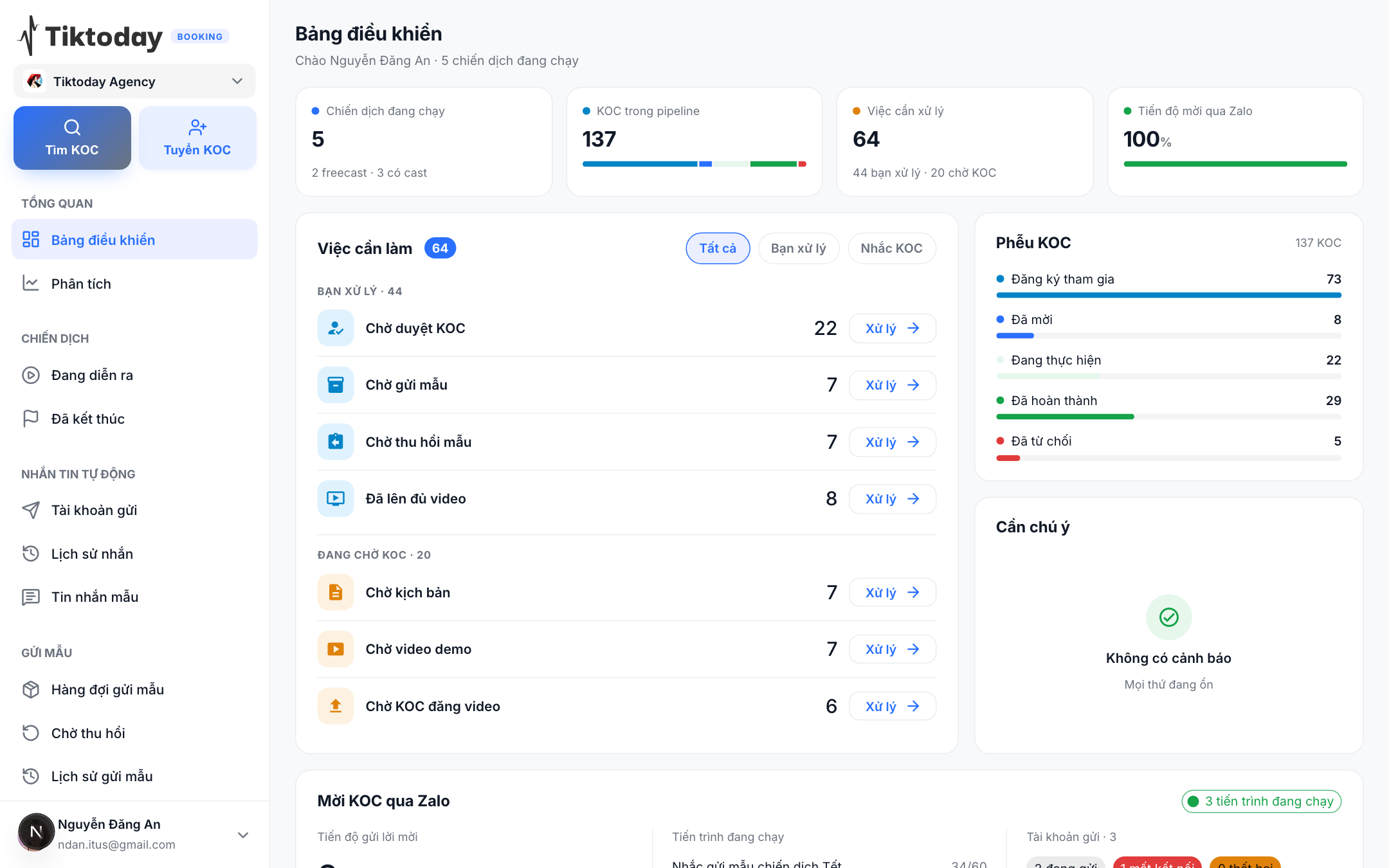This screenshot has height=868, width=1389.
Task: Click the KOC trong pipeline progress bar
Action: tap(694, 164)
